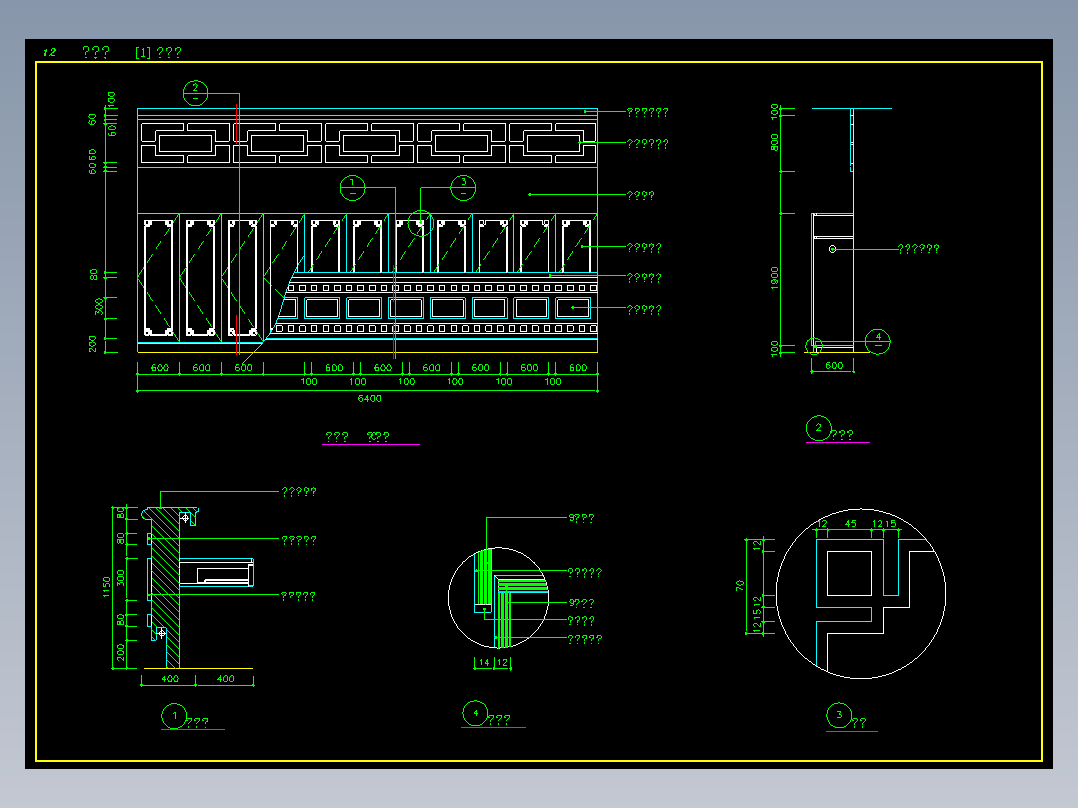
Task: Select the numbered title bubble 4 at bottom center
Action: coord(475,714)
